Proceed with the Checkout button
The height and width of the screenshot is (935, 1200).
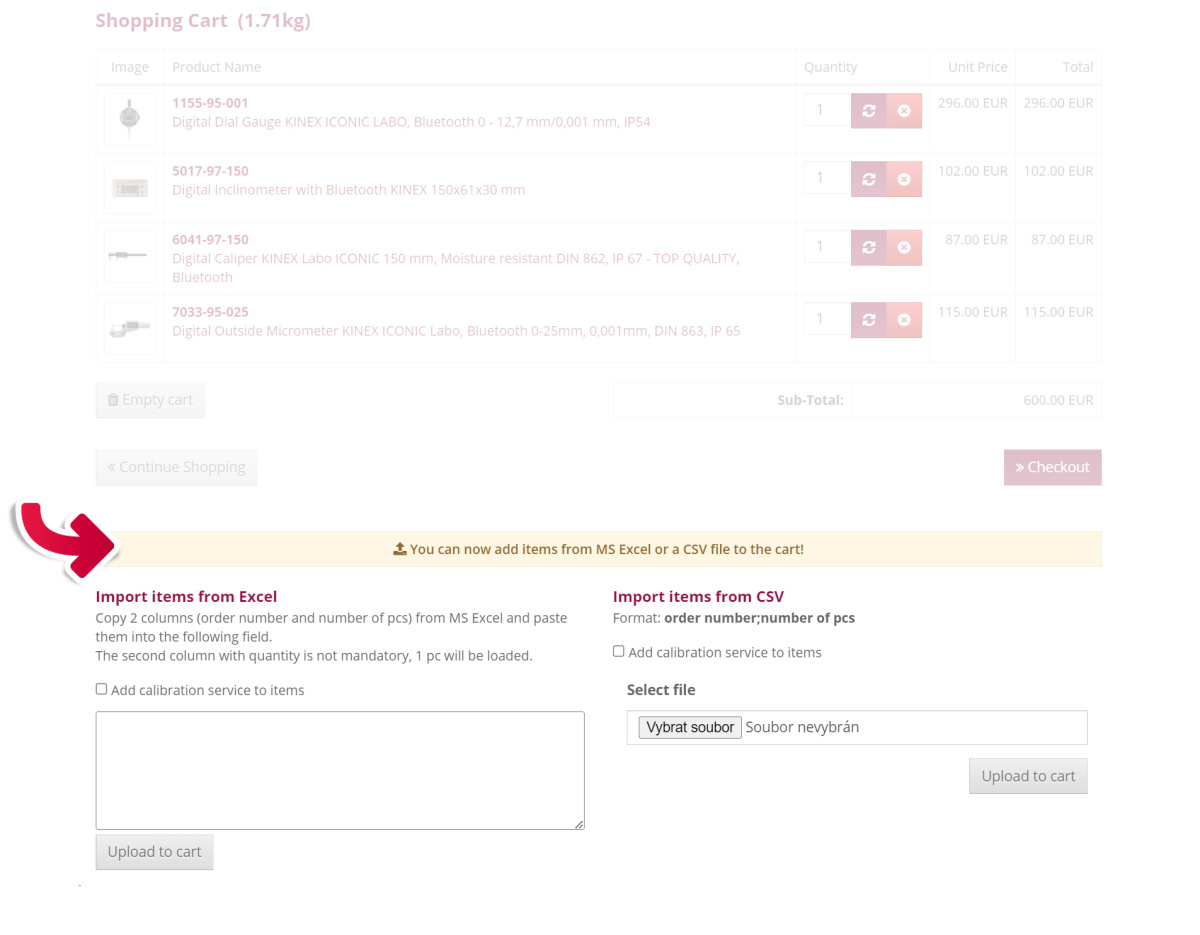click(1052, 467)
